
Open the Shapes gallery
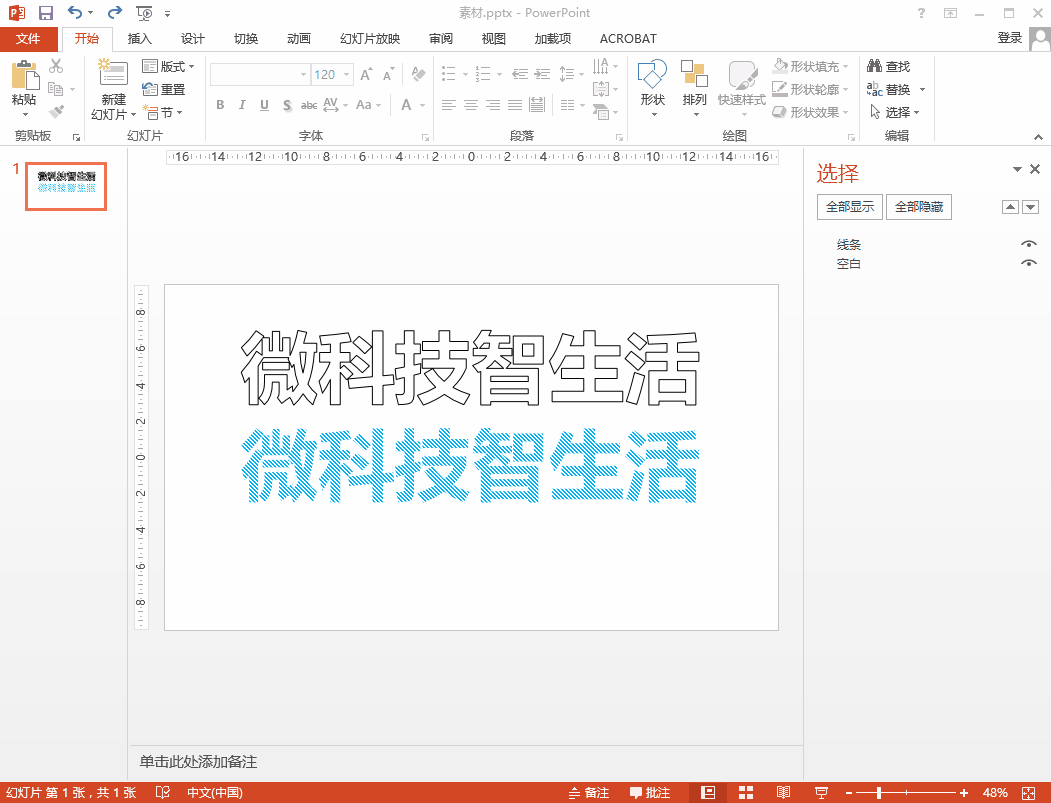point(652,87)
